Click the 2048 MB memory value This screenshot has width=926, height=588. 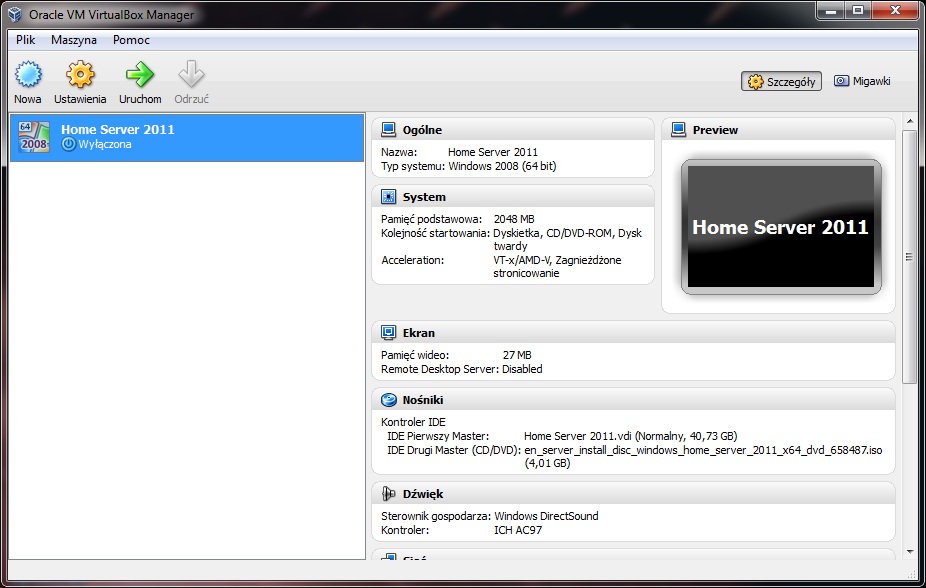(514, 219)
